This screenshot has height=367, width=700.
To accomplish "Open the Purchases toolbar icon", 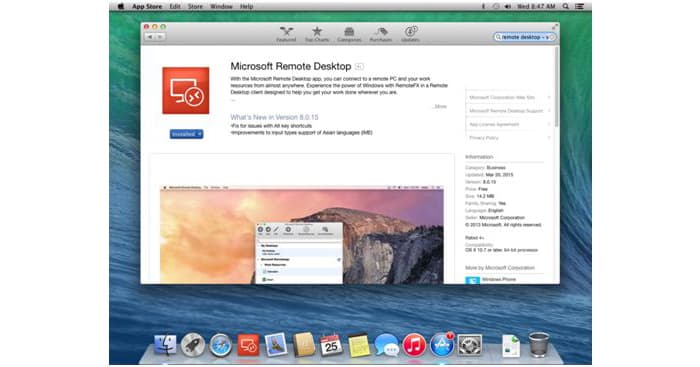I will 381,34.
